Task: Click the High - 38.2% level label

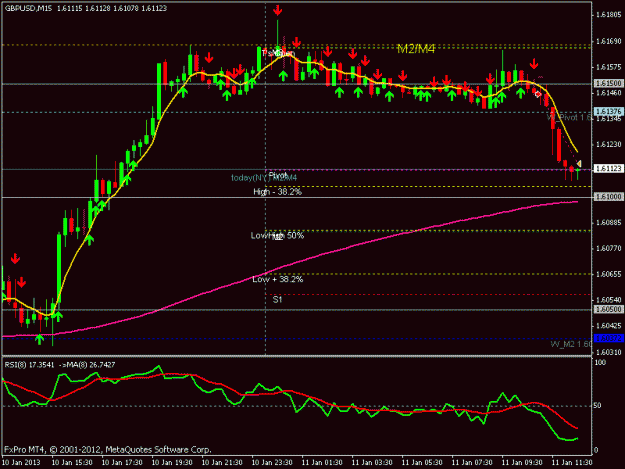Action: pos(277,192)
